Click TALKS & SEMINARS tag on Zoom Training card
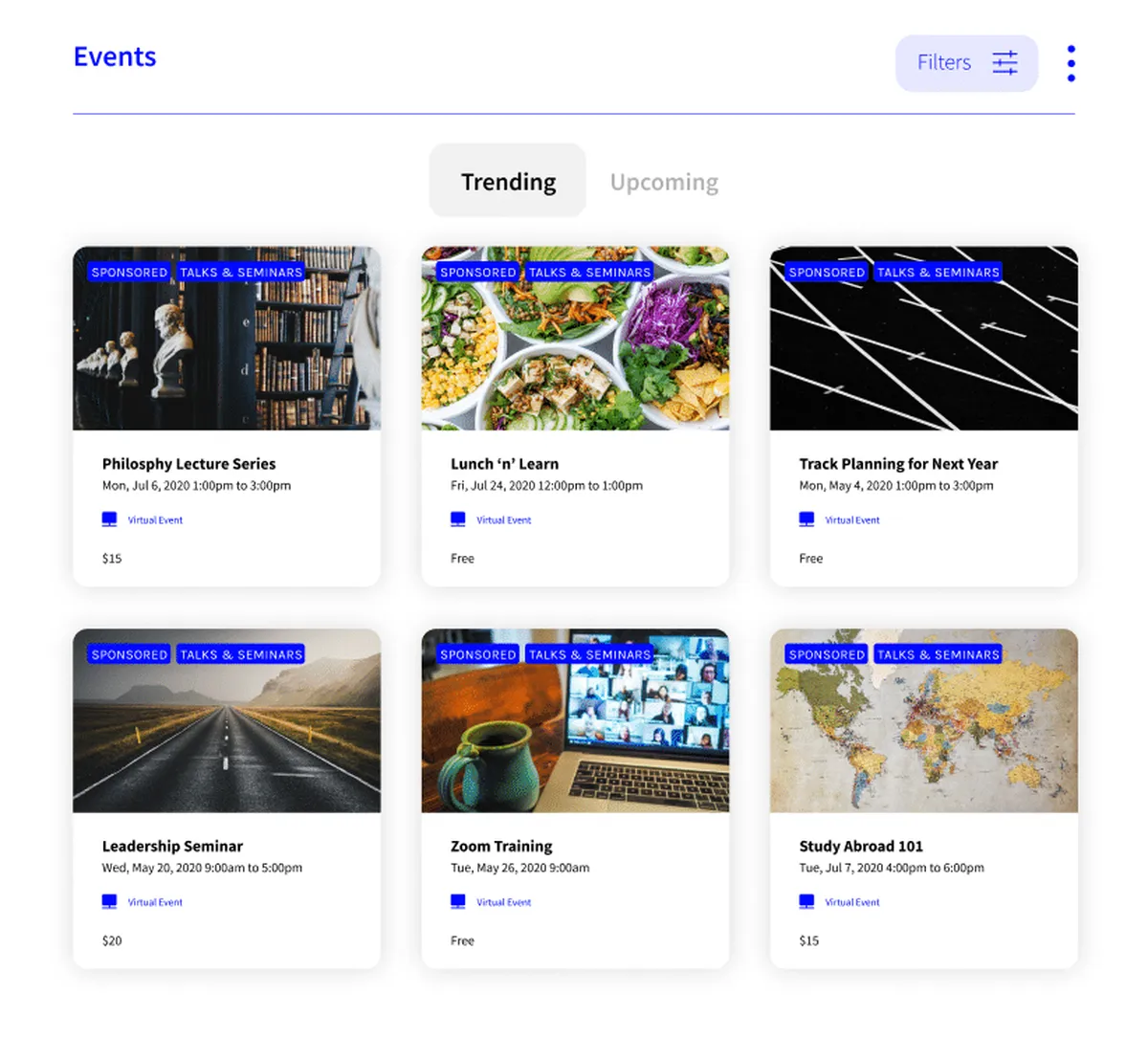Screen dimensions: 1148x1038 click(x=589, y=654)
